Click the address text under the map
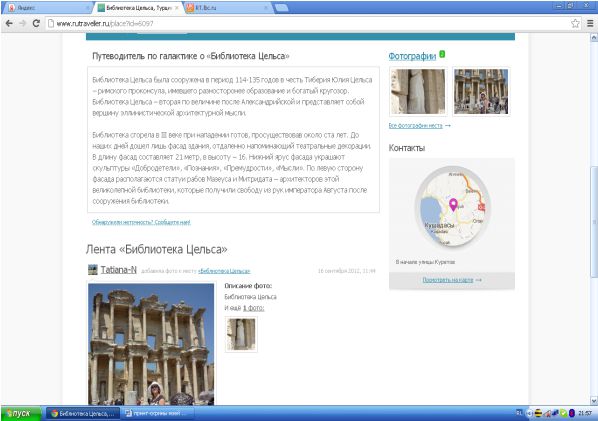 pos(425,262)
